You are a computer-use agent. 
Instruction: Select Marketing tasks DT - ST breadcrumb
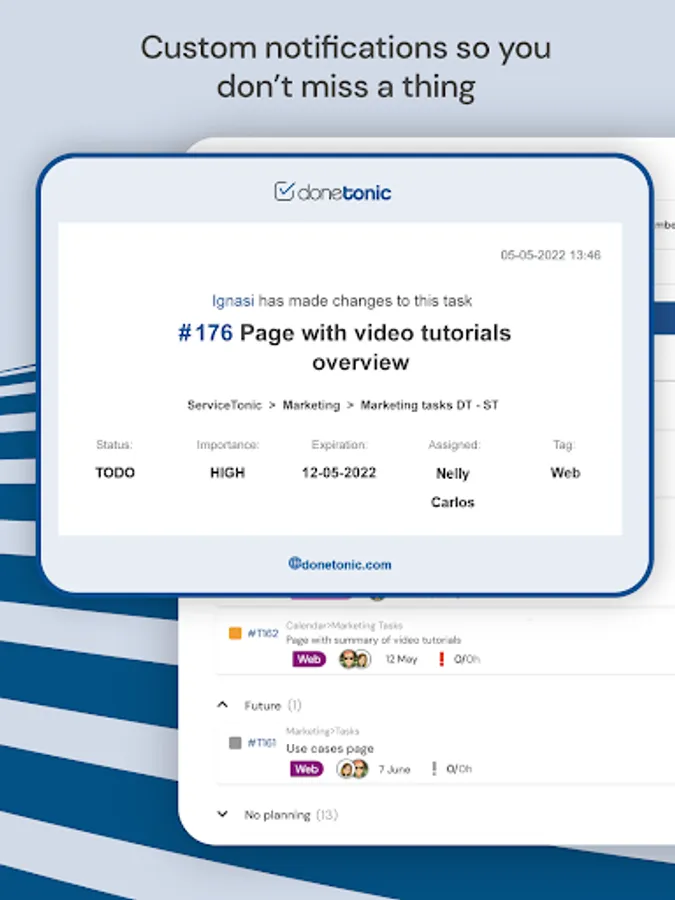(x=429, y=405)
